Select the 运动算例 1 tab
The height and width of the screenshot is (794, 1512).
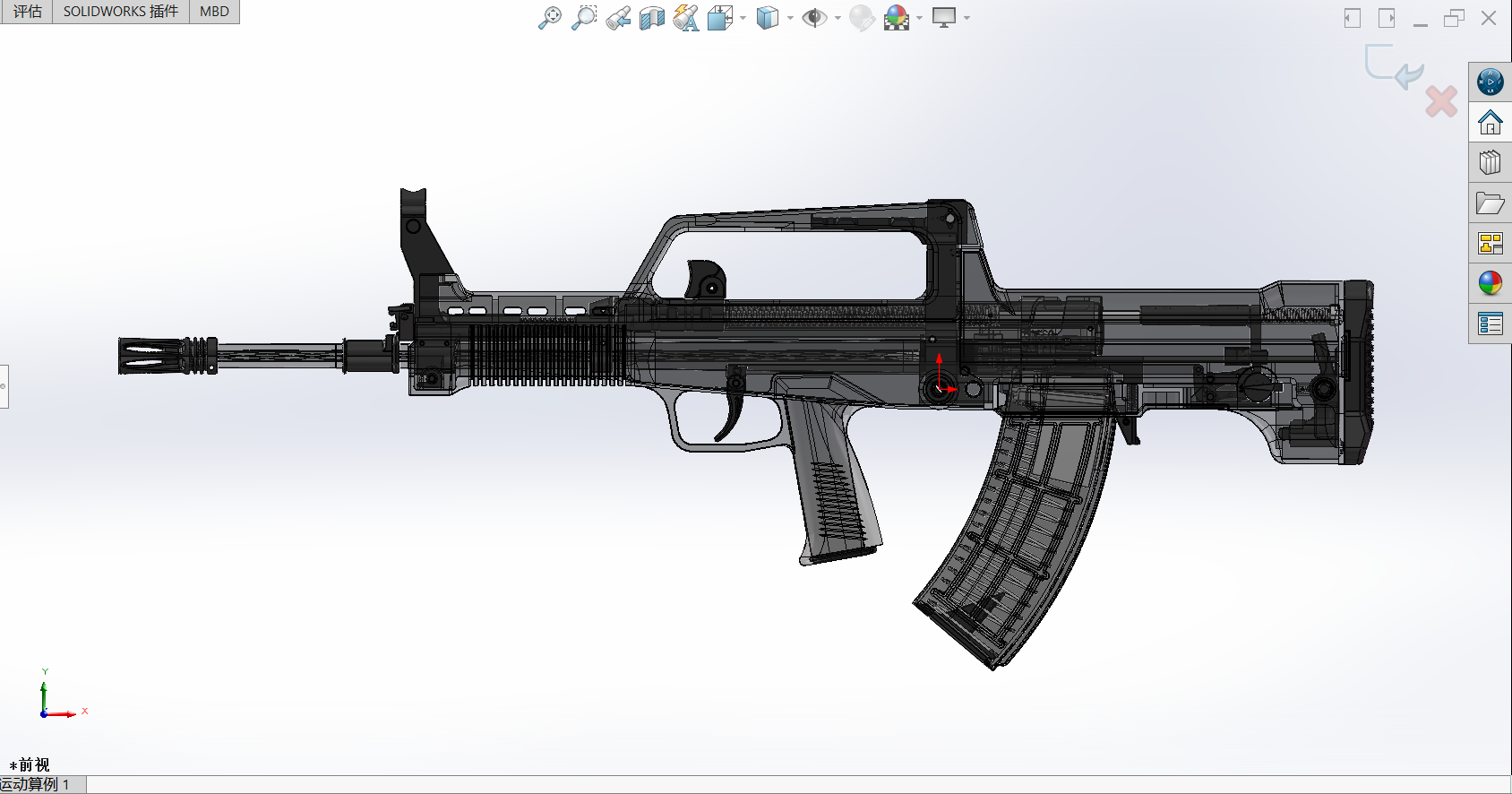pyautogui.click(x=42, y=784)
